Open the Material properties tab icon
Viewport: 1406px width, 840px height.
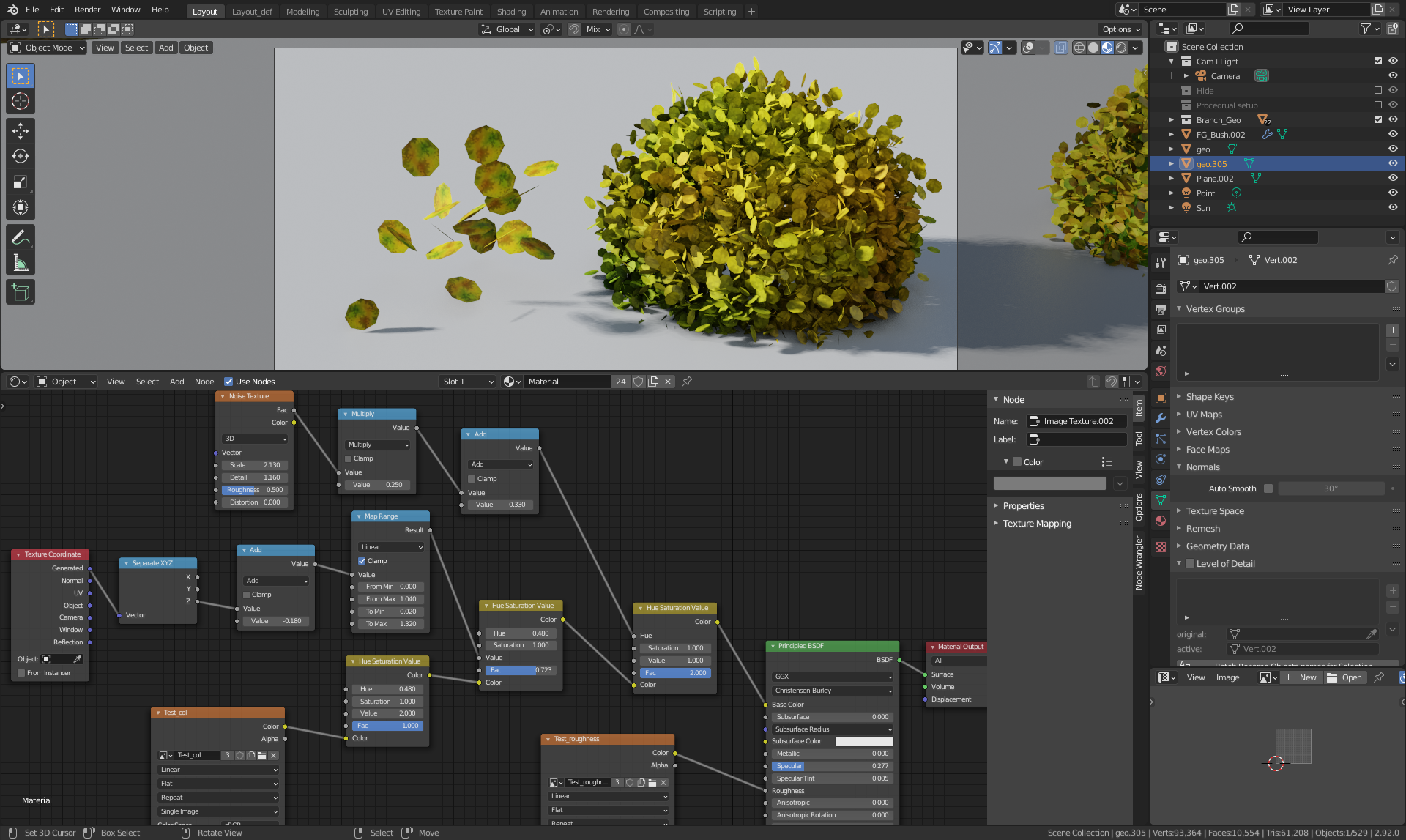tap(1161, 521)
